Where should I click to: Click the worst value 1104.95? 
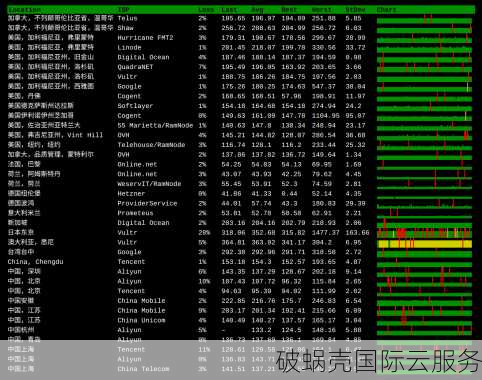click(x=325, y=116)
